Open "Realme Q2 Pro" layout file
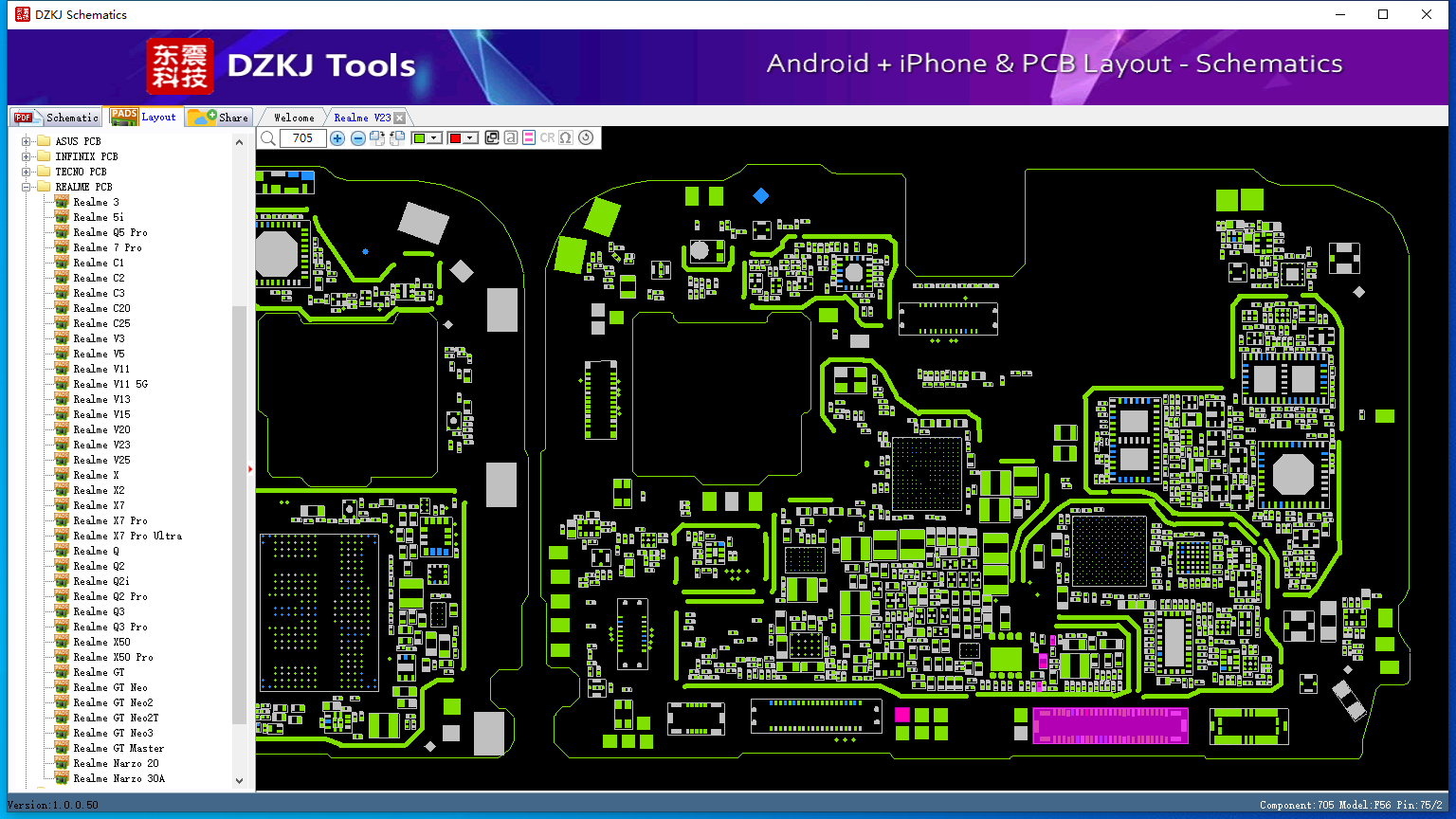Viewport: 1456px width, 819px height. tap(110, 596)
